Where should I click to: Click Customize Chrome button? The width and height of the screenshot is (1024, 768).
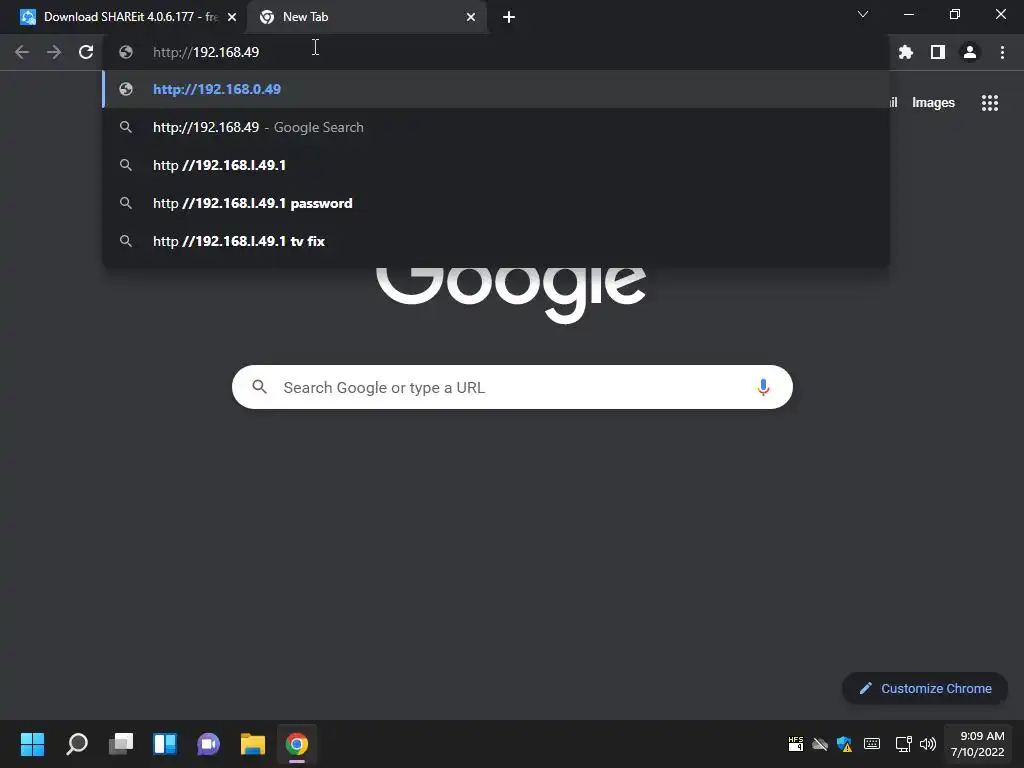pyautogui.click(x=925, y=688)
